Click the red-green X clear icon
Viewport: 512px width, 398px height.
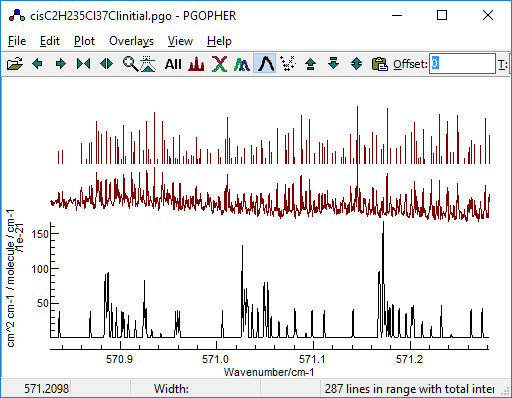pyautogui.click(x=219, y=63)
